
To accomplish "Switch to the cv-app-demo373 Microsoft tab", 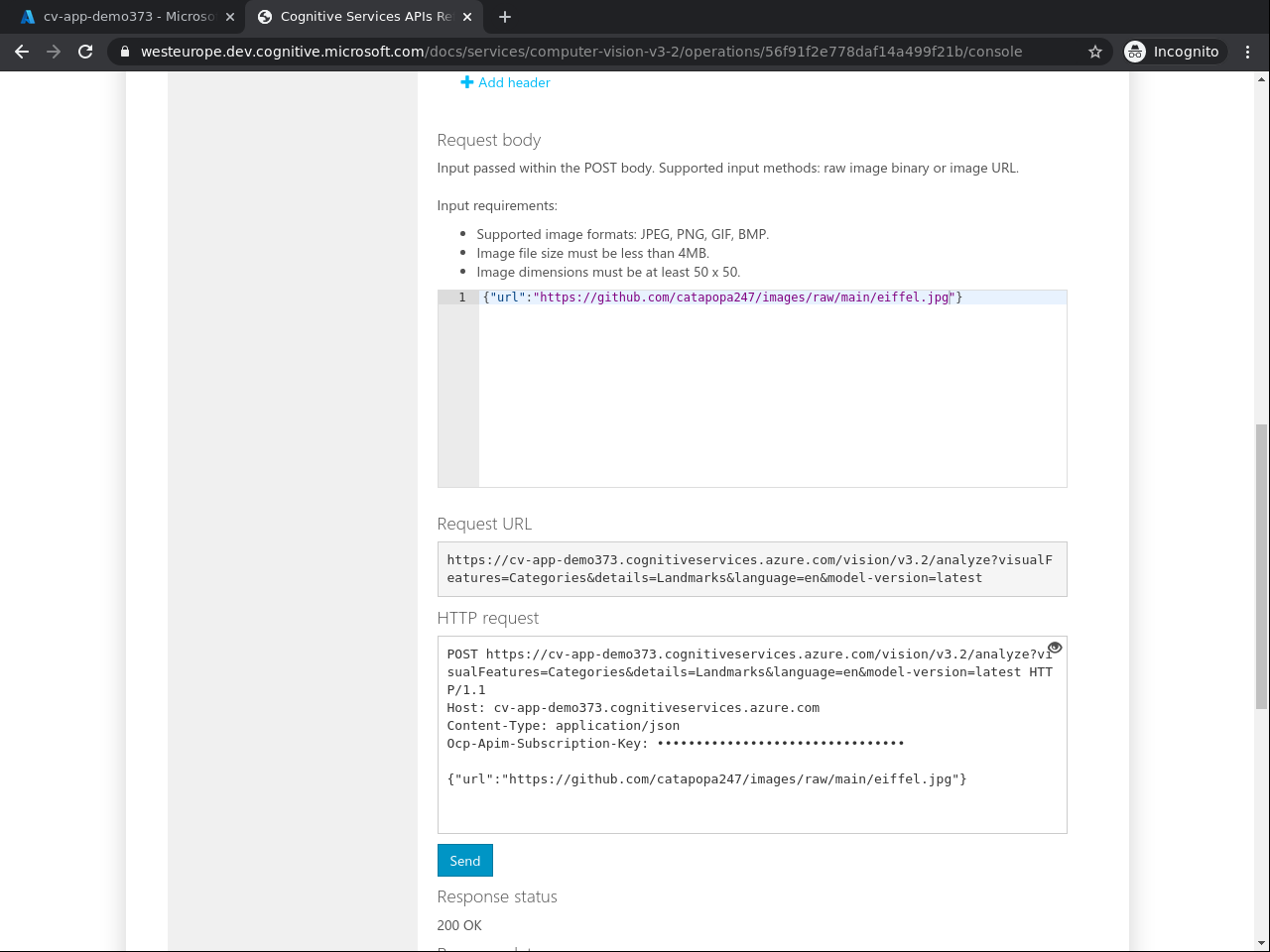I will click(x=128, y=17).
